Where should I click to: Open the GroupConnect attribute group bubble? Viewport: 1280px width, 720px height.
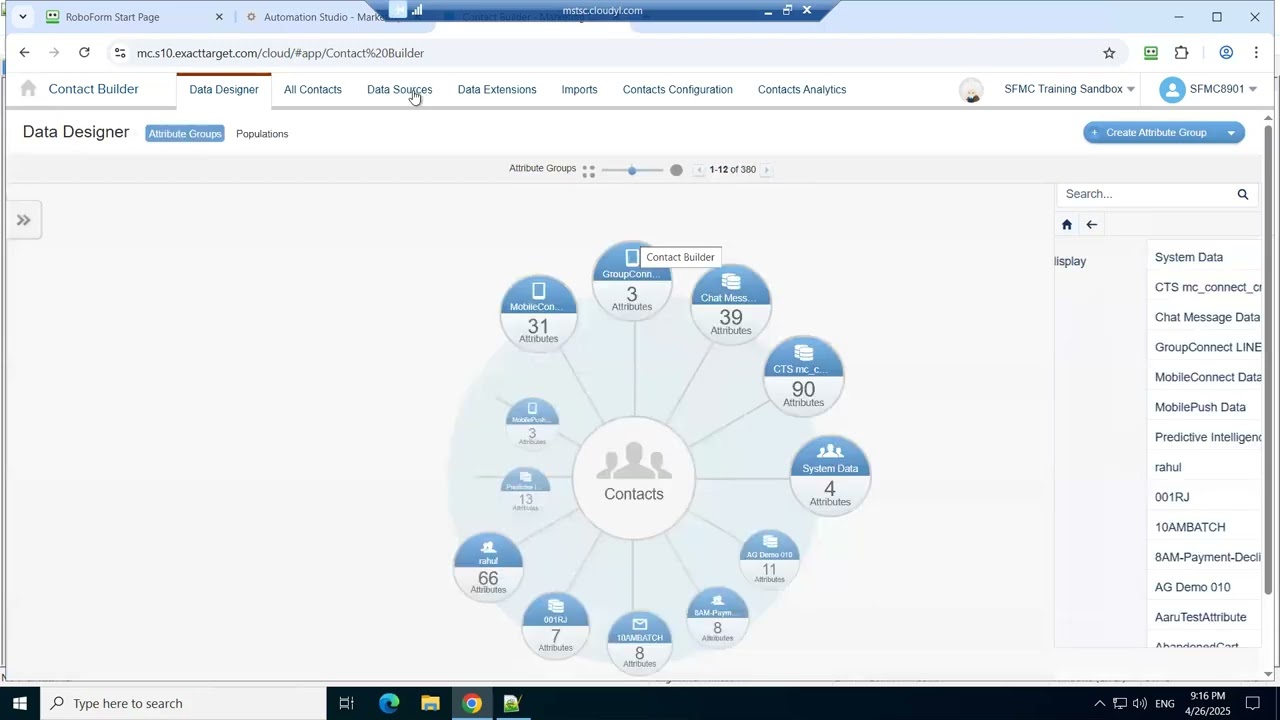pos(631,282)
